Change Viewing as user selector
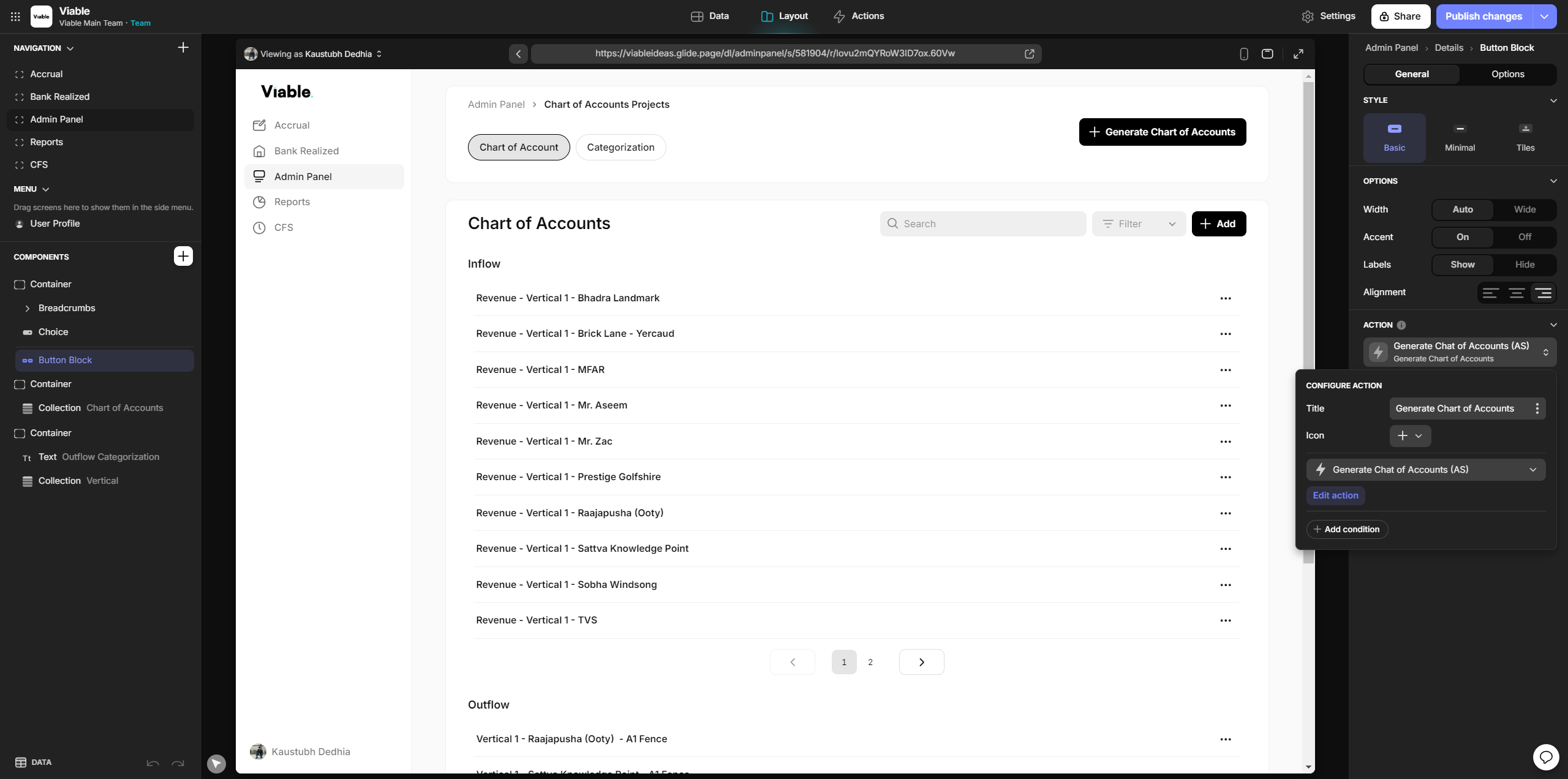Screen dimensions: 1568x779 click(x=314, y=54)
